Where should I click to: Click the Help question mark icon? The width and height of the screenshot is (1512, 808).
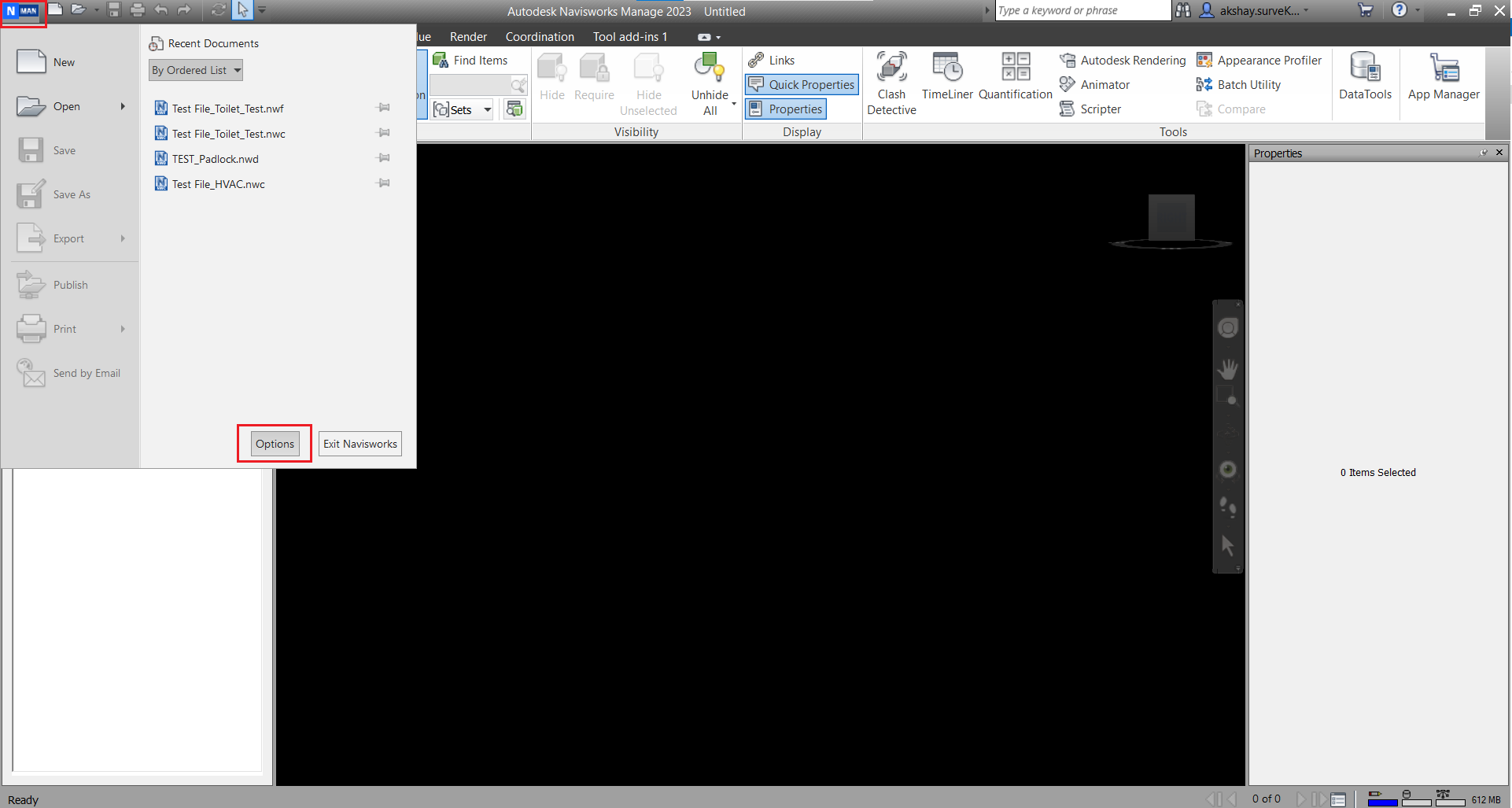pos(1399,10)
